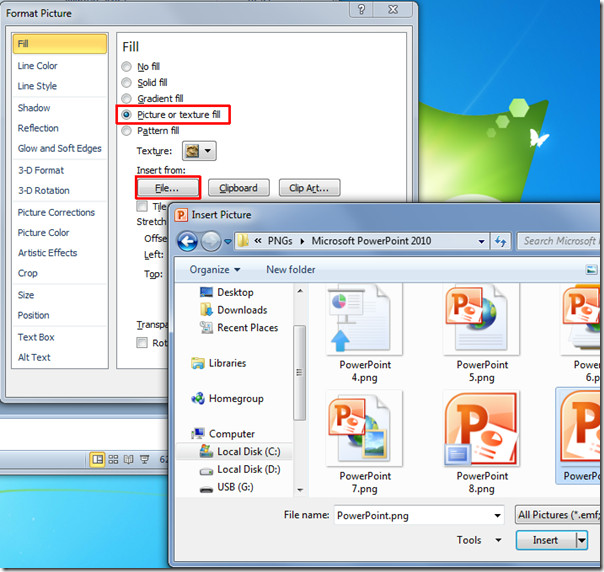Select the No fill radio button

(126, 67)
